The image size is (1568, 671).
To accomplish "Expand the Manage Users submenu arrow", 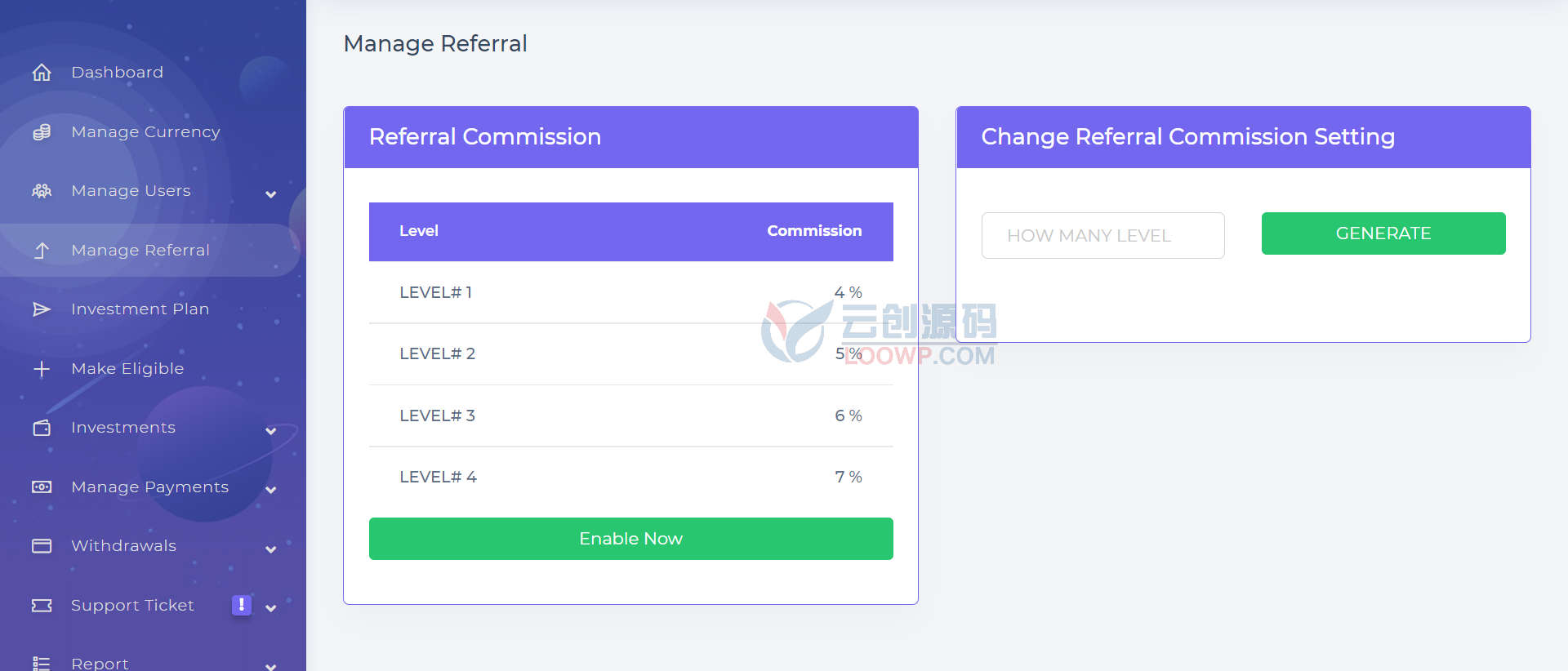I will [x=271, y=194].
